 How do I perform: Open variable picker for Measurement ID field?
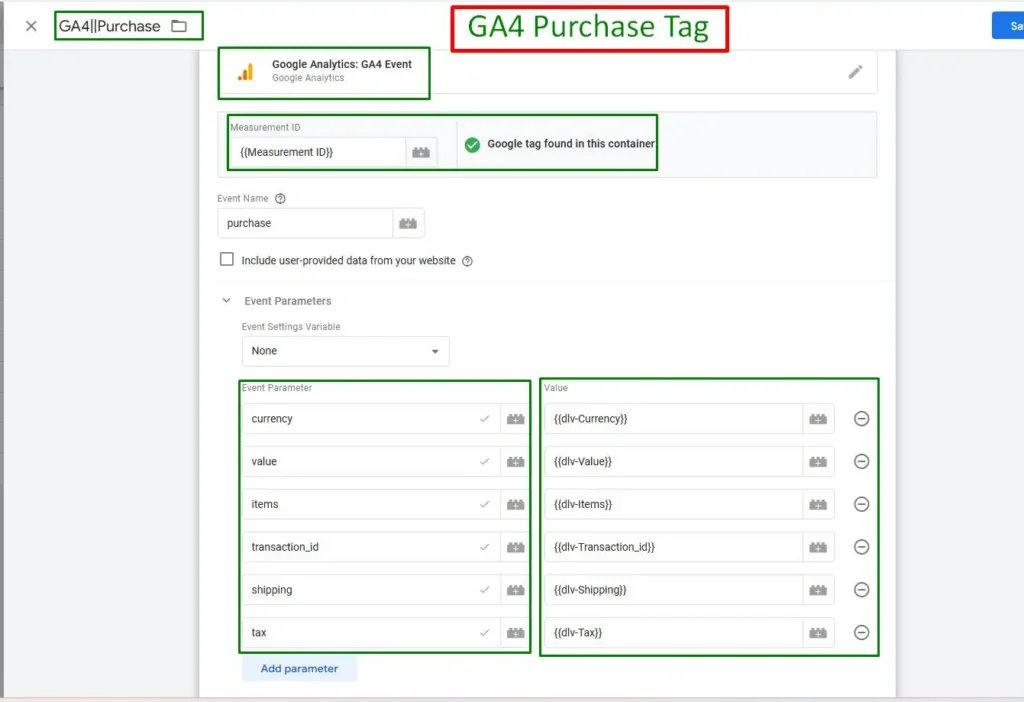421,152
